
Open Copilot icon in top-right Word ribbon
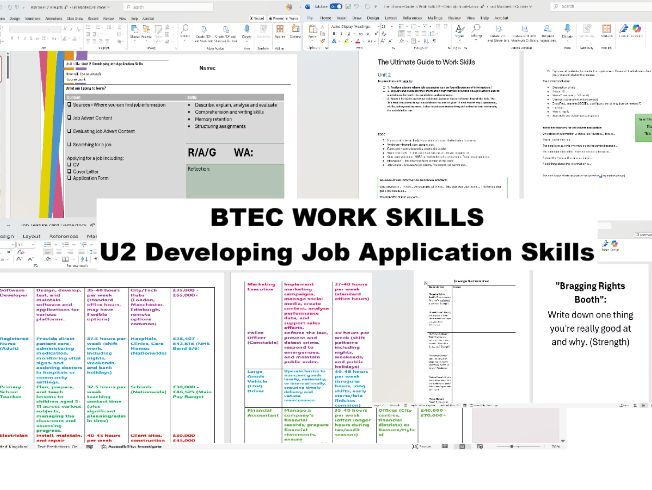coord(637,31)
